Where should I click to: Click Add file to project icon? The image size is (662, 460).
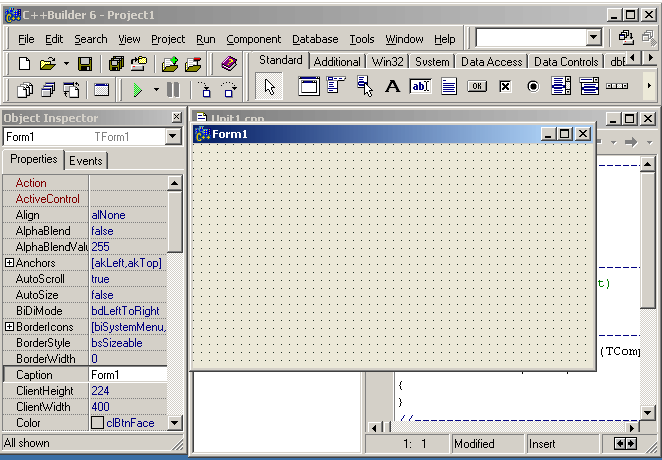(x=169, y=64)
